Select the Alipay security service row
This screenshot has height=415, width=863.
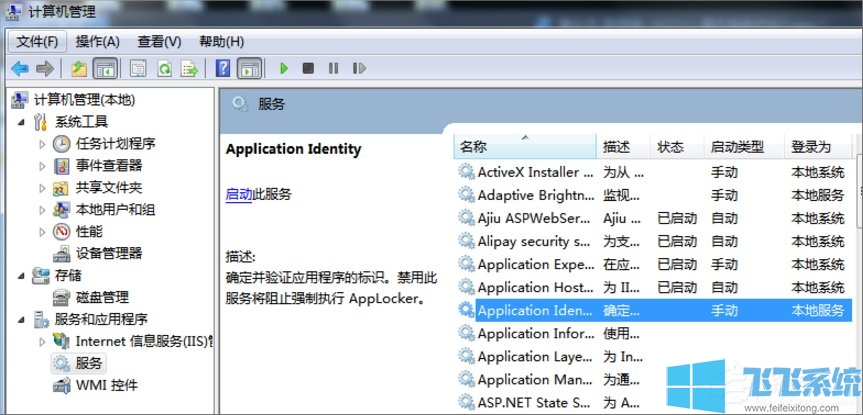(x=532, y=241)
